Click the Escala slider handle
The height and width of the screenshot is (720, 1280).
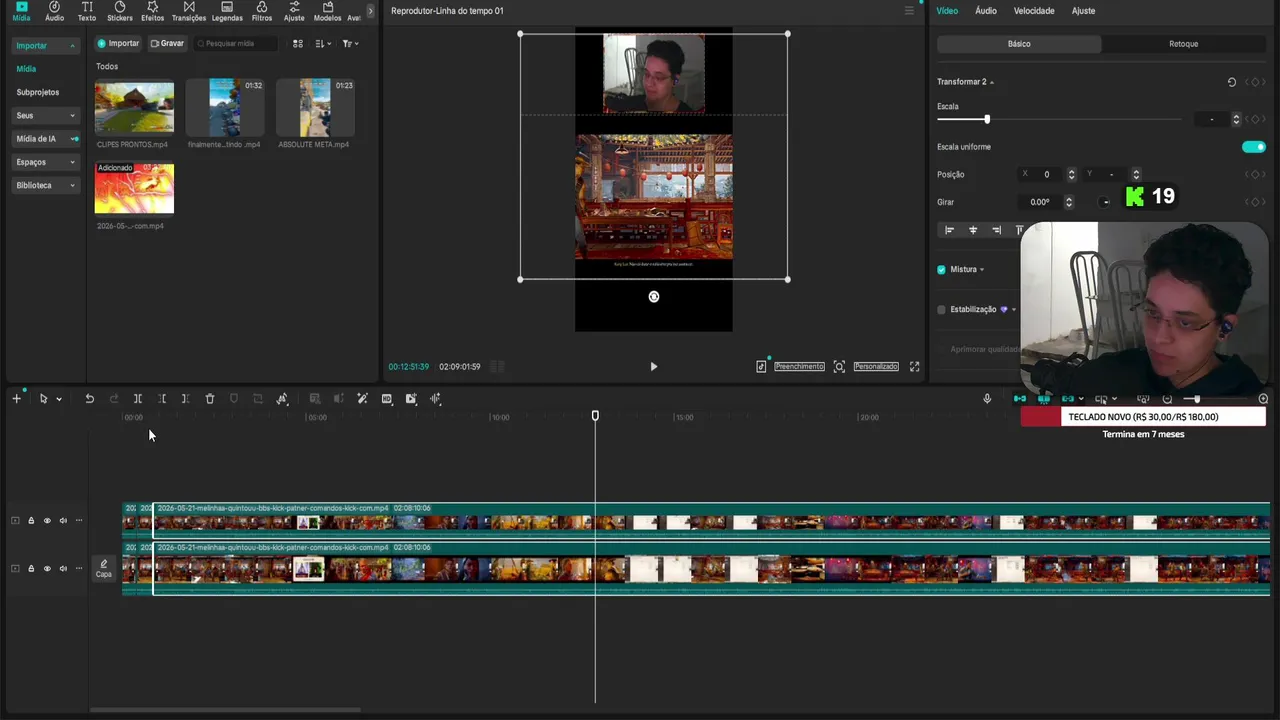pyautogui.click(x=987, y=120)
